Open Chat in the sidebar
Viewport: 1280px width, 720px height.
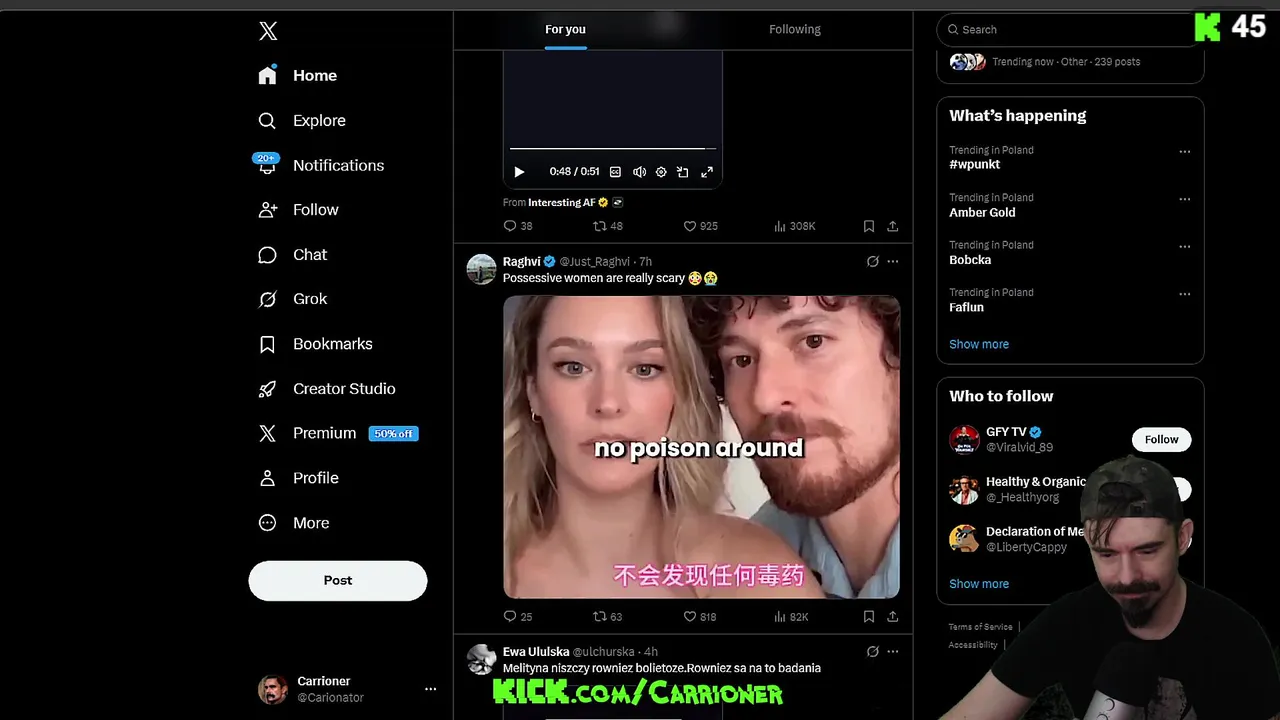[x=292, y=254]
